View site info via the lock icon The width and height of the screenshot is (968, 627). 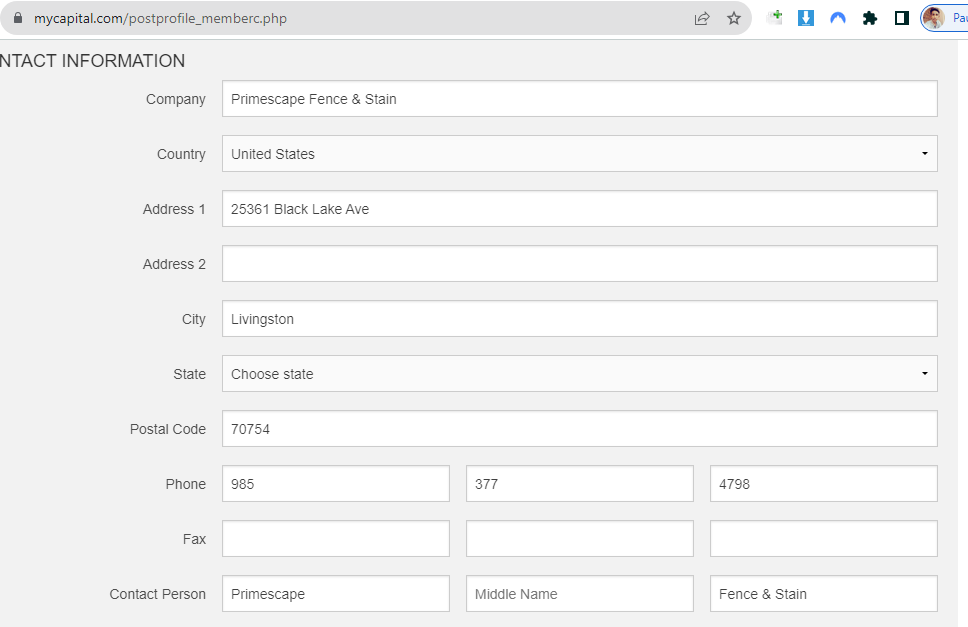pos(17,18)
